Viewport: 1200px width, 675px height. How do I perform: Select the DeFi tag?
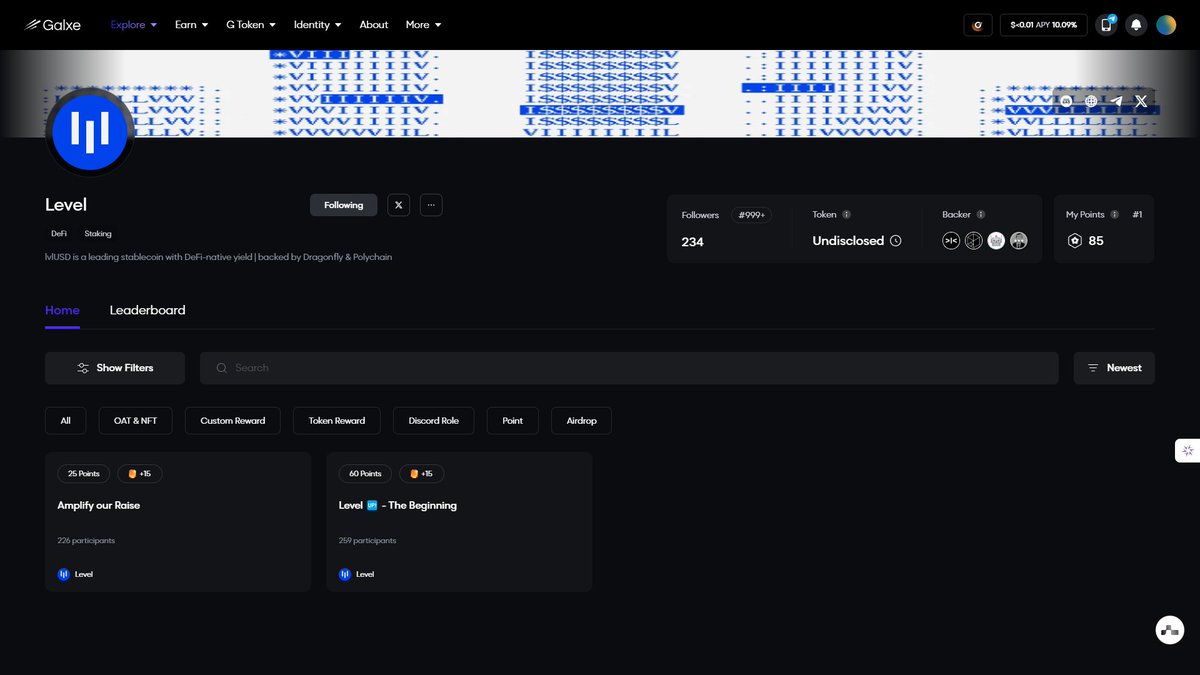(x=59, y=233)
